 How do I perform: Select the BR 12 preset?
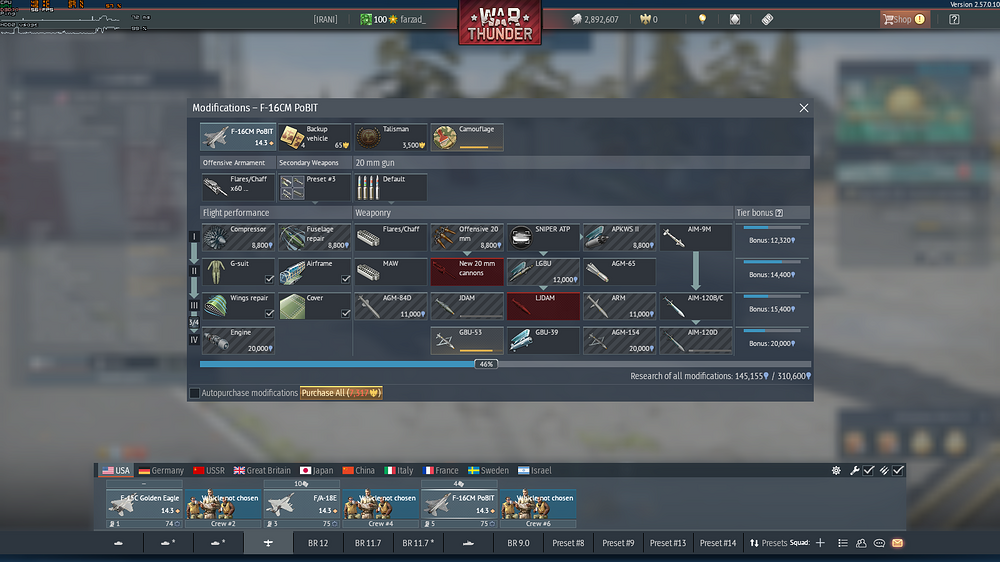tap(318, 543)
